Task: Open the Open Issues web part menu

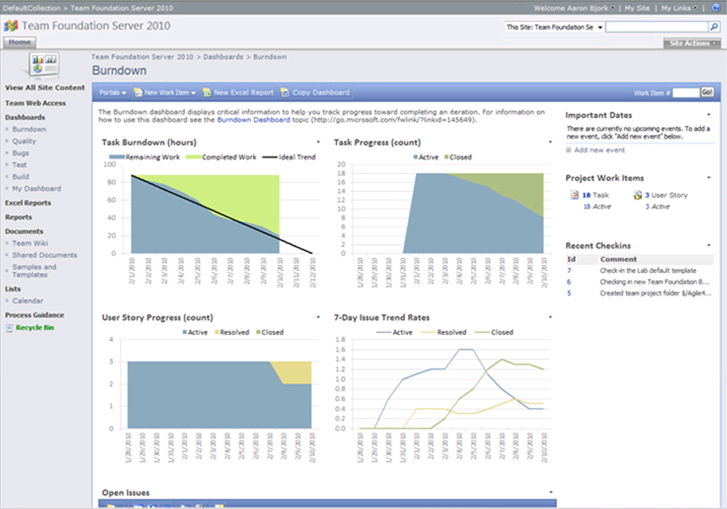Action: 551,492
